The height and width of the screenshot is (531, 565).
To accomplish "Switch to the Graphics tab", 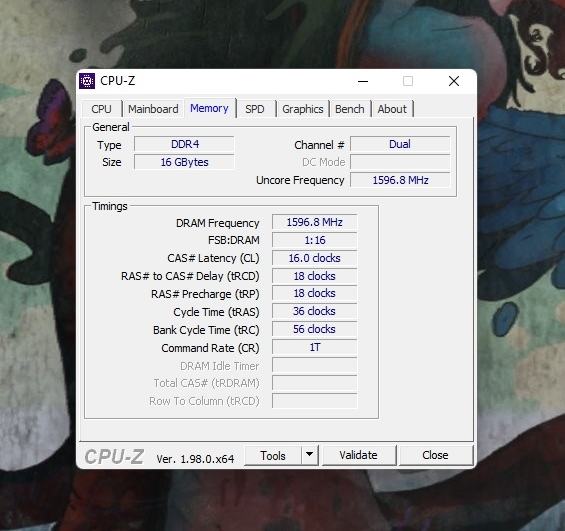I will 303,109.
